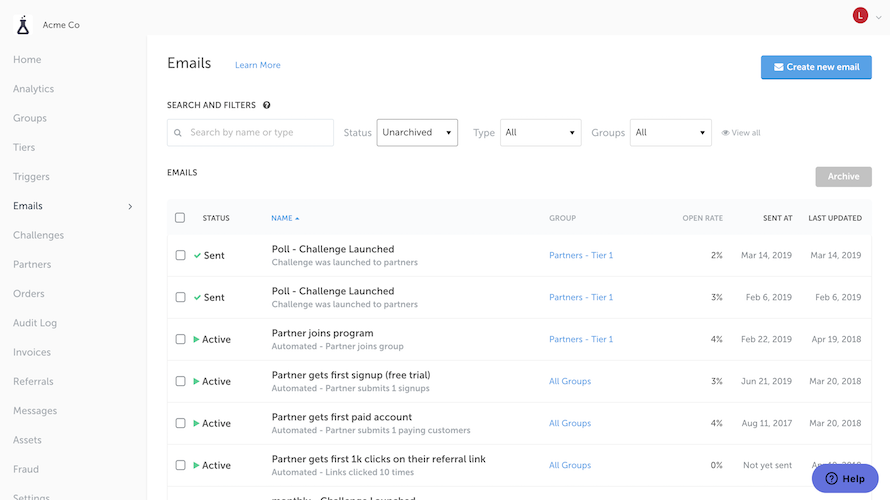Open Assets in the sidebar

27,440
